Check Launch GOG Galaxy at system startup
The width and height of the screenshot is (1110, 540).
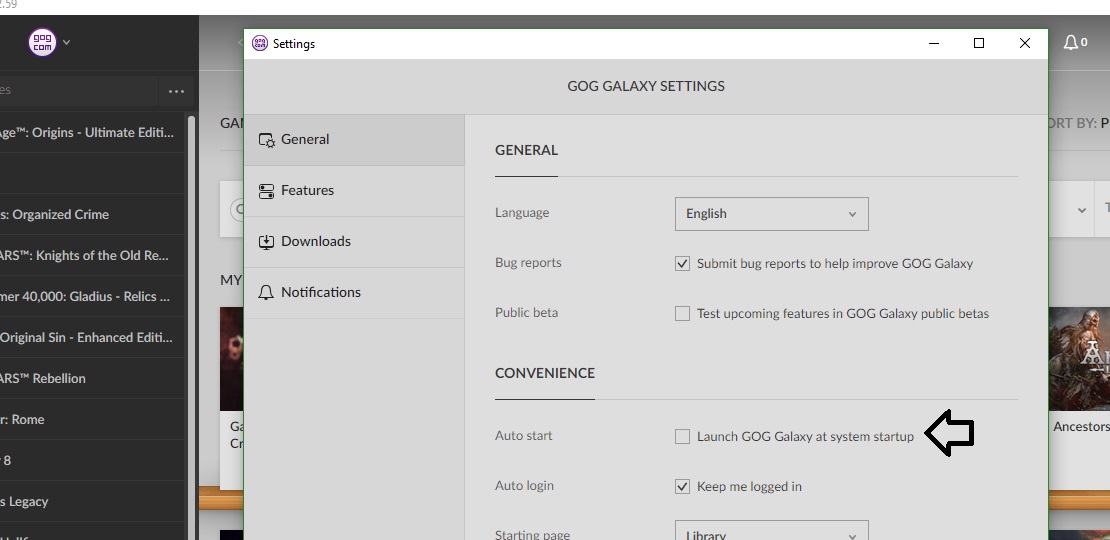coord(682,437)
